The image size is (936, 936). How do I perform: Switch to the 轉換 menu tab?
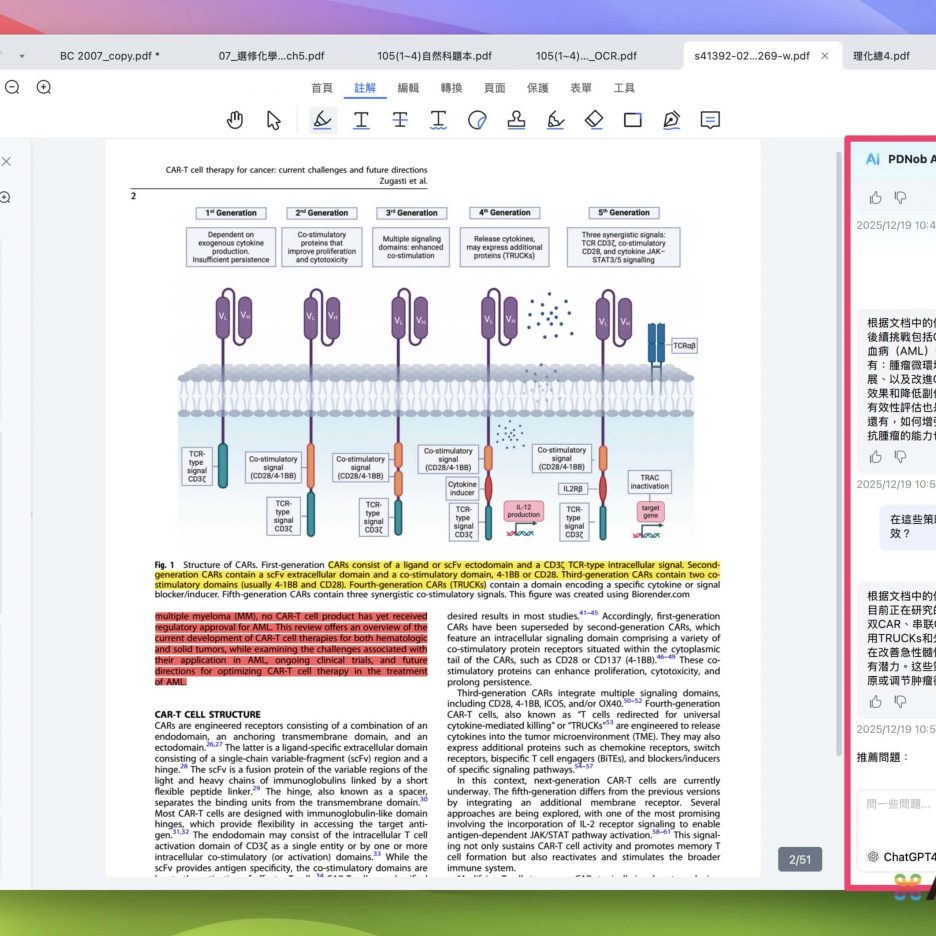pyautogui.click(x=451, y=88)
